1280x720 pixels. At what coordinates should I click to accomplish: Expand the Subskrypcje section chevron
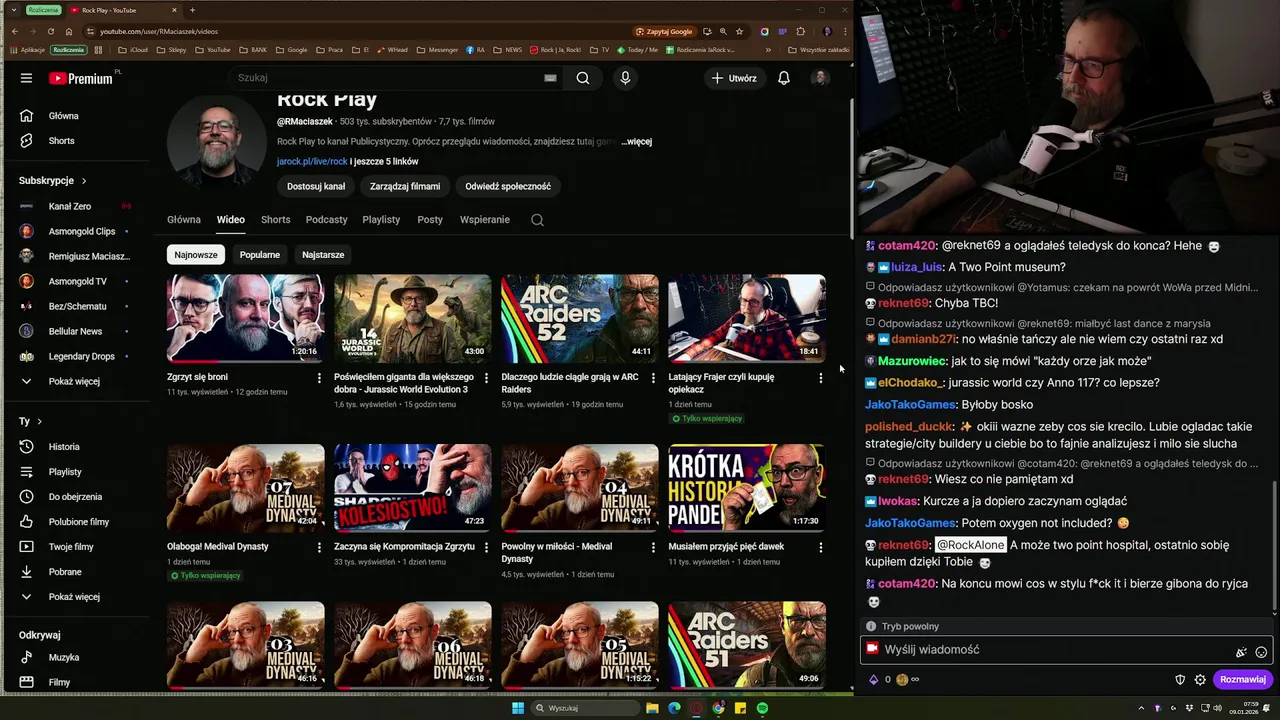point(84,181)
